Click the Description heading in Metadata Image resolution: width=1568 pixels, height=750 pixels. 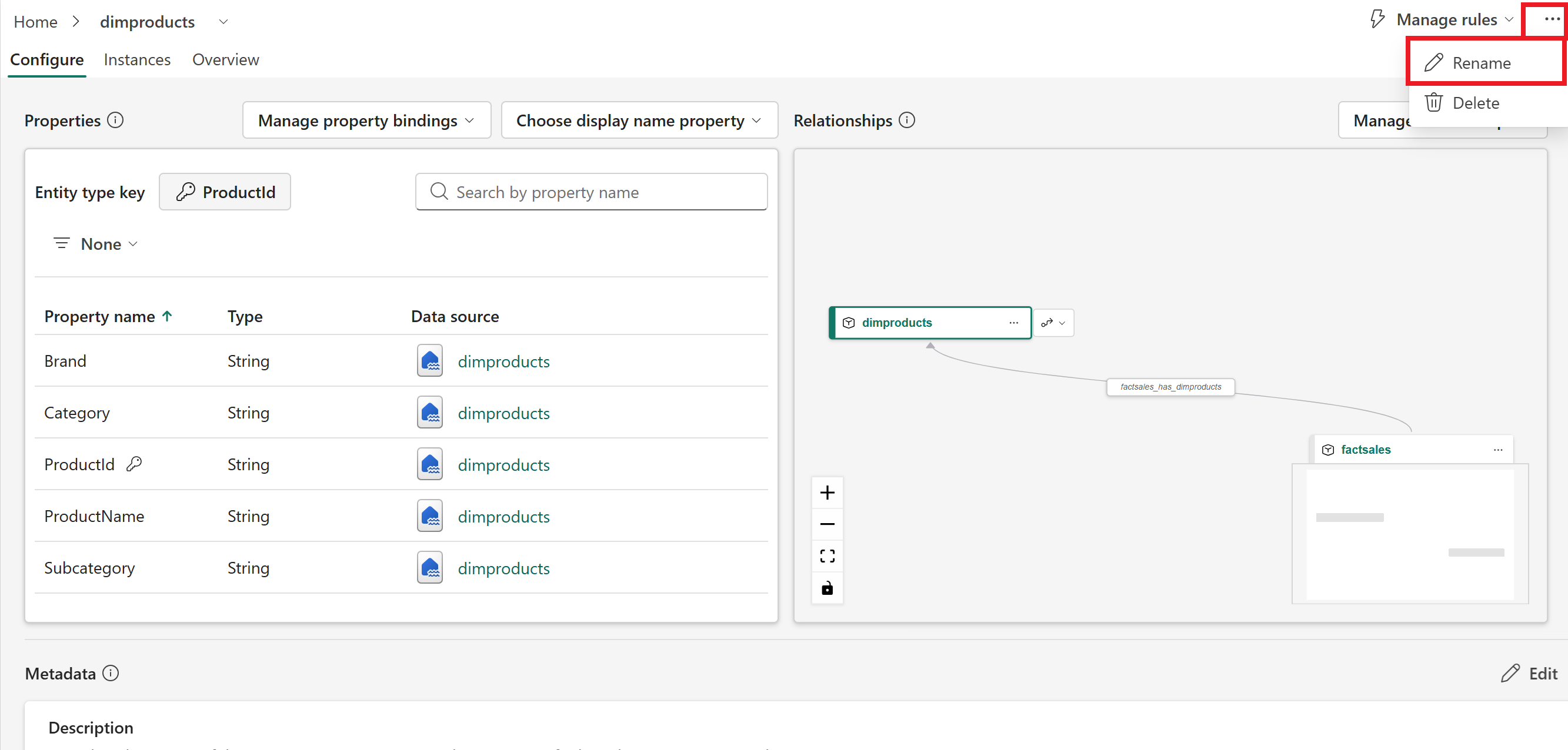coord(91,728)
